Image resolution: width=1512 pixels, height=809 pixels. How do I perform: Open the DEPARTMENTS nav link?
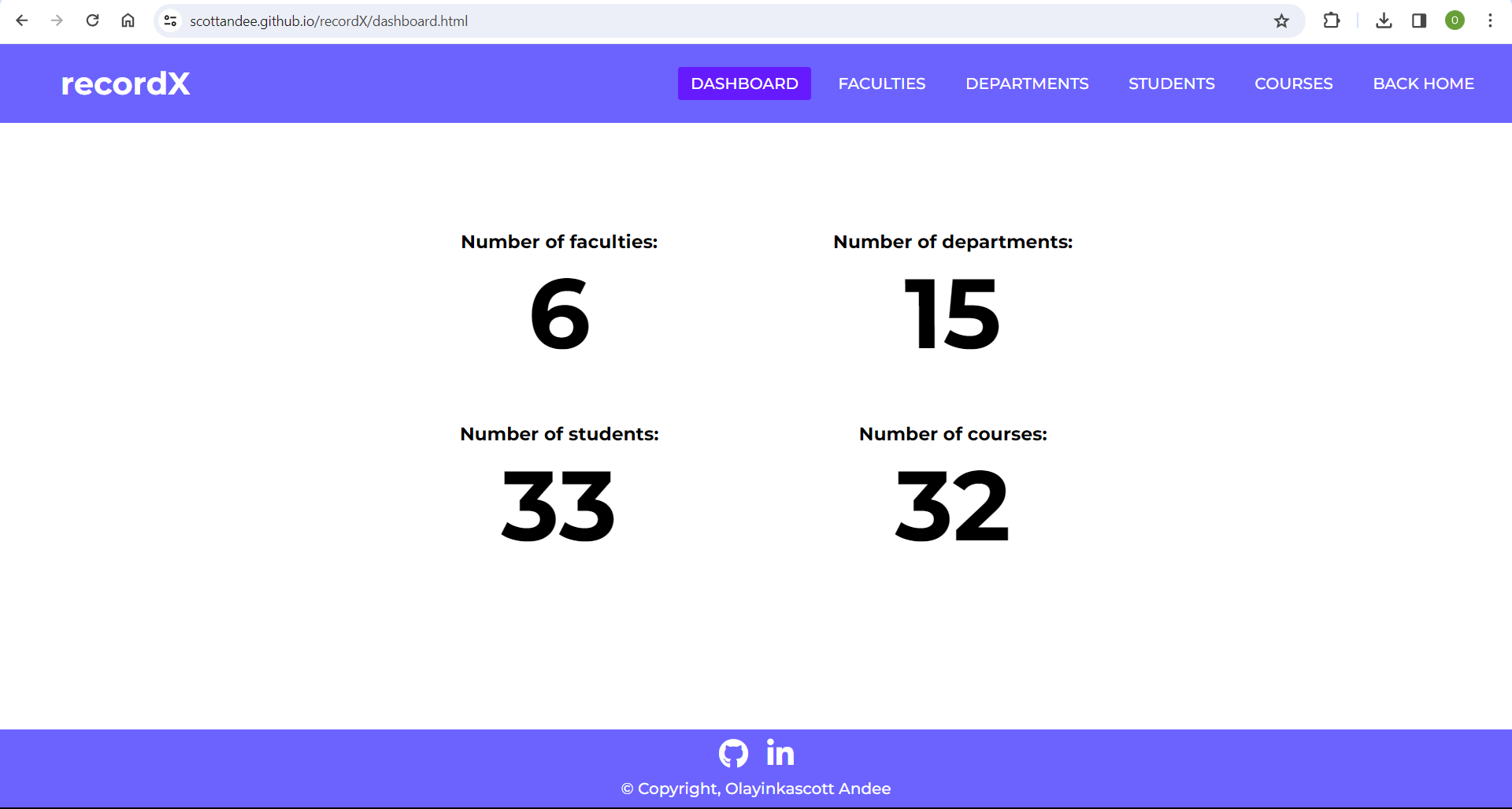(x=1027, y=83)
